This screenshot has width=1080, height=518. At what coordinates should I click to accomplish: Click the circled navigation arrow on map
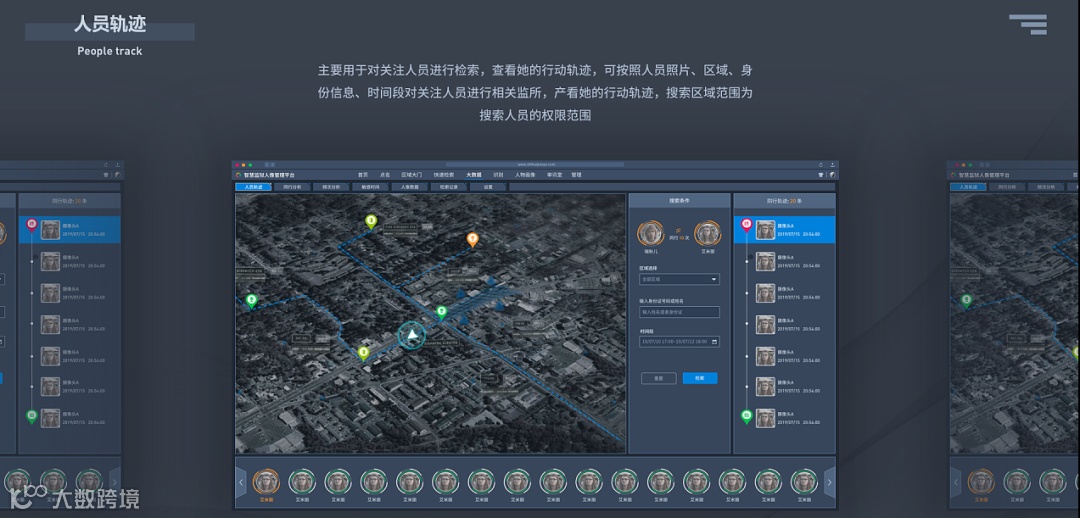412,335
